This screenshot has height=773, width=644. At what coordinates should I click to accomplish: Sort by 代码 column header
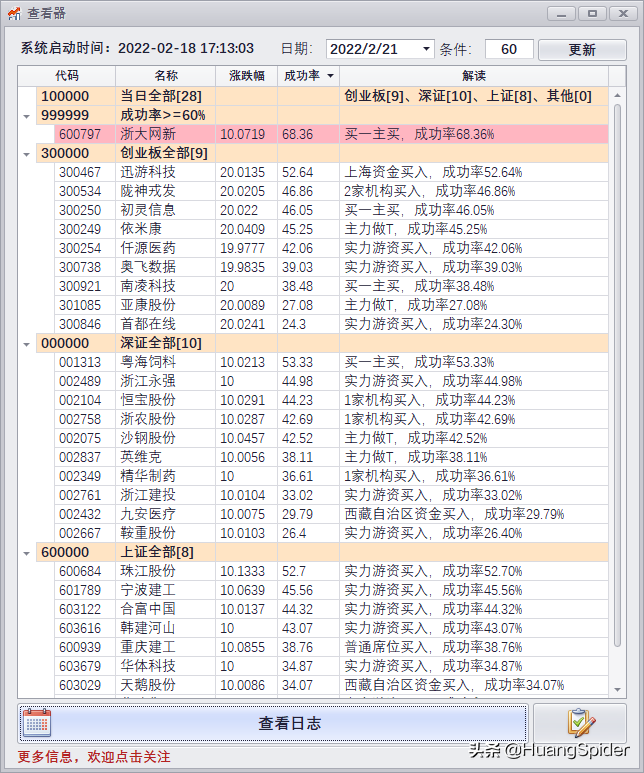pos(67,76)
